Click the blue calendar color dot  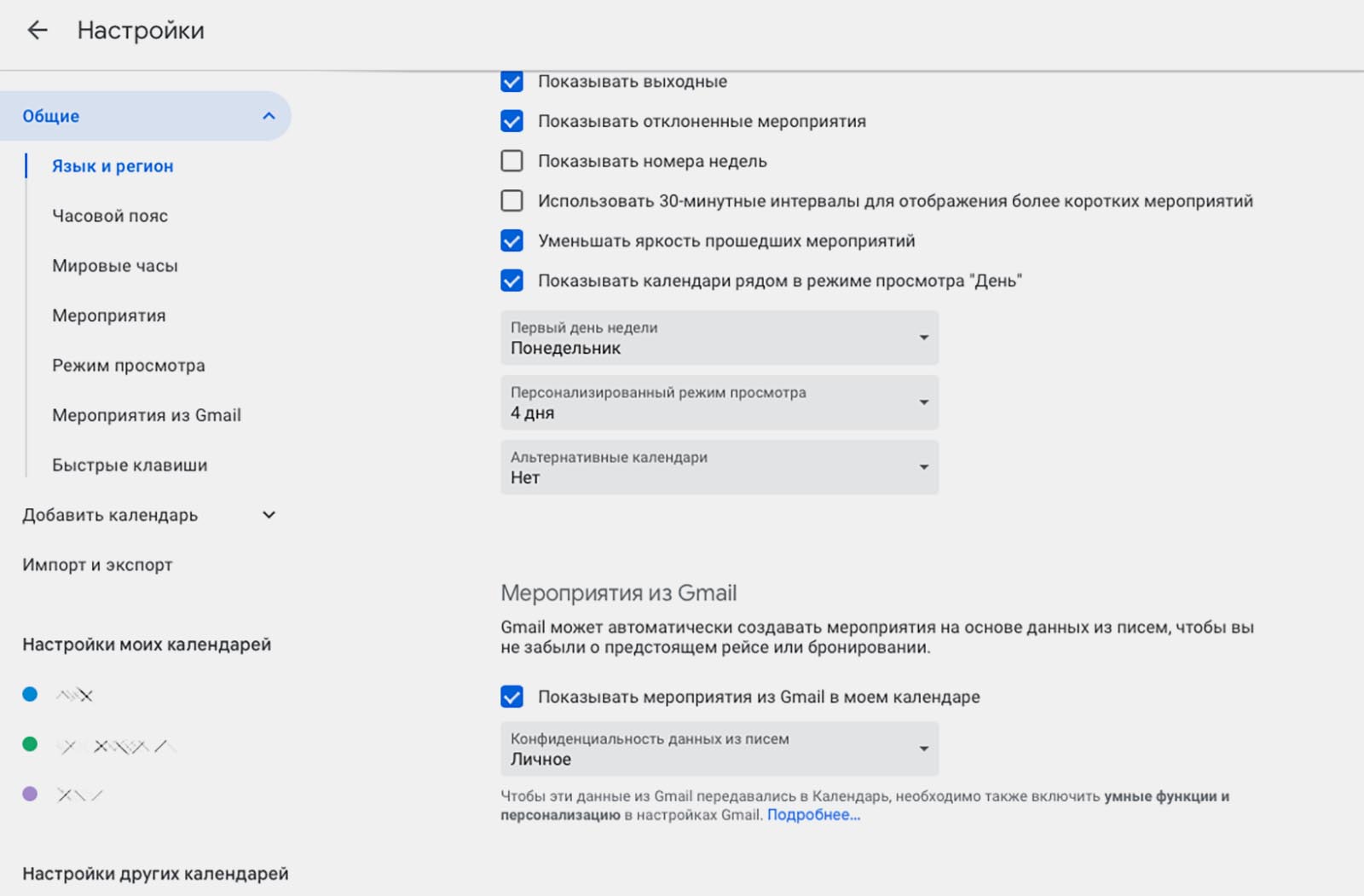[x=30, y=694]
